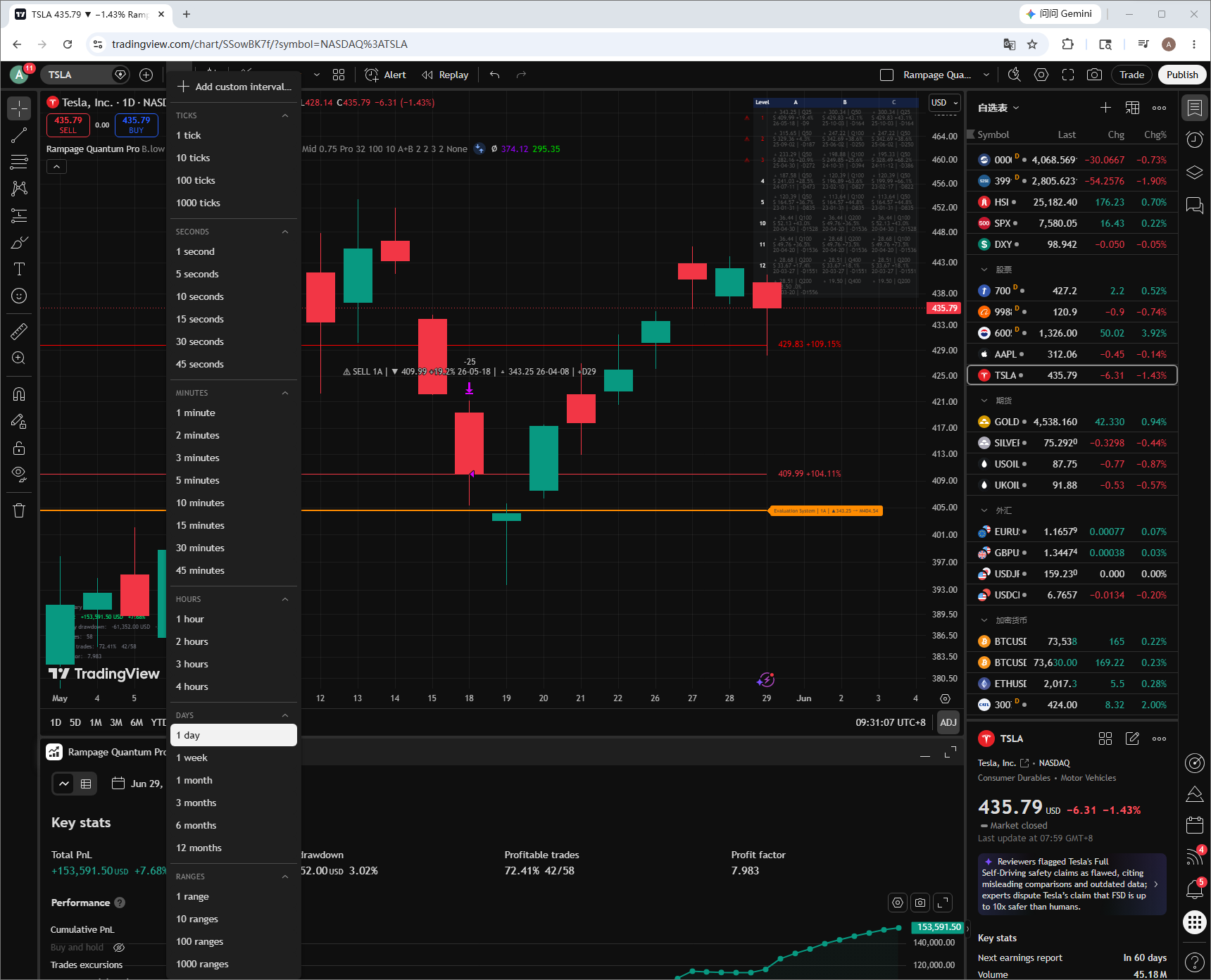The image size is (1211, 980).
Task: Open the economic calendar sidebar icon
Action: point(1195,824)
